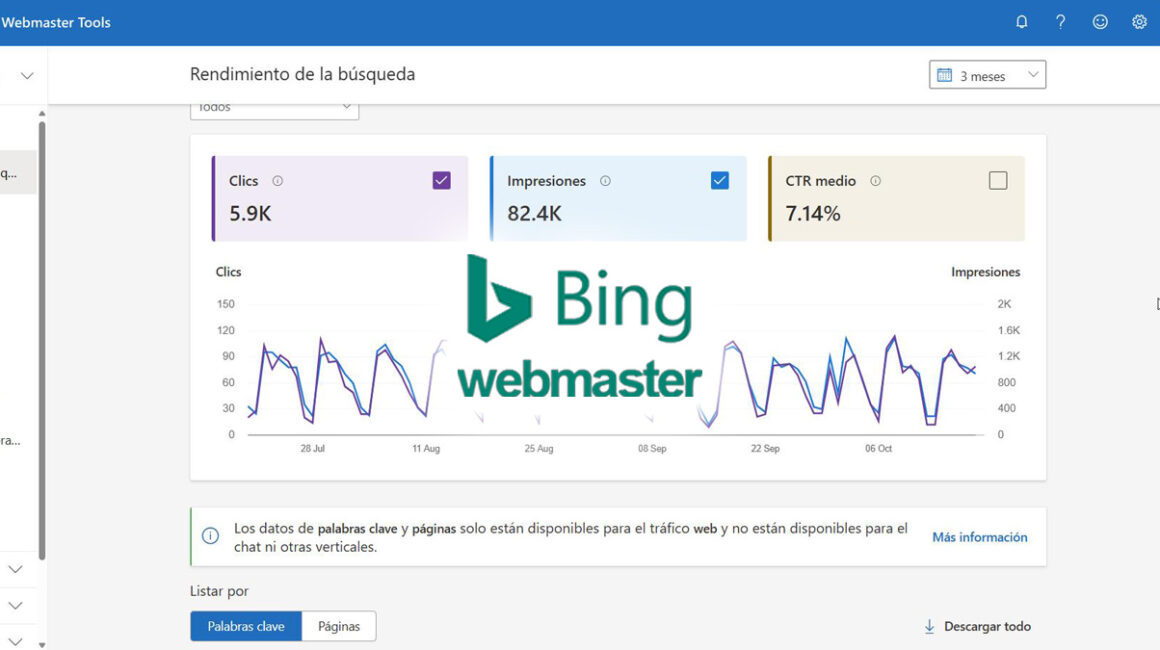The image size is (1160, 650).
Task: Expand the site selector chevron at top left
Action: coord(27,75)
